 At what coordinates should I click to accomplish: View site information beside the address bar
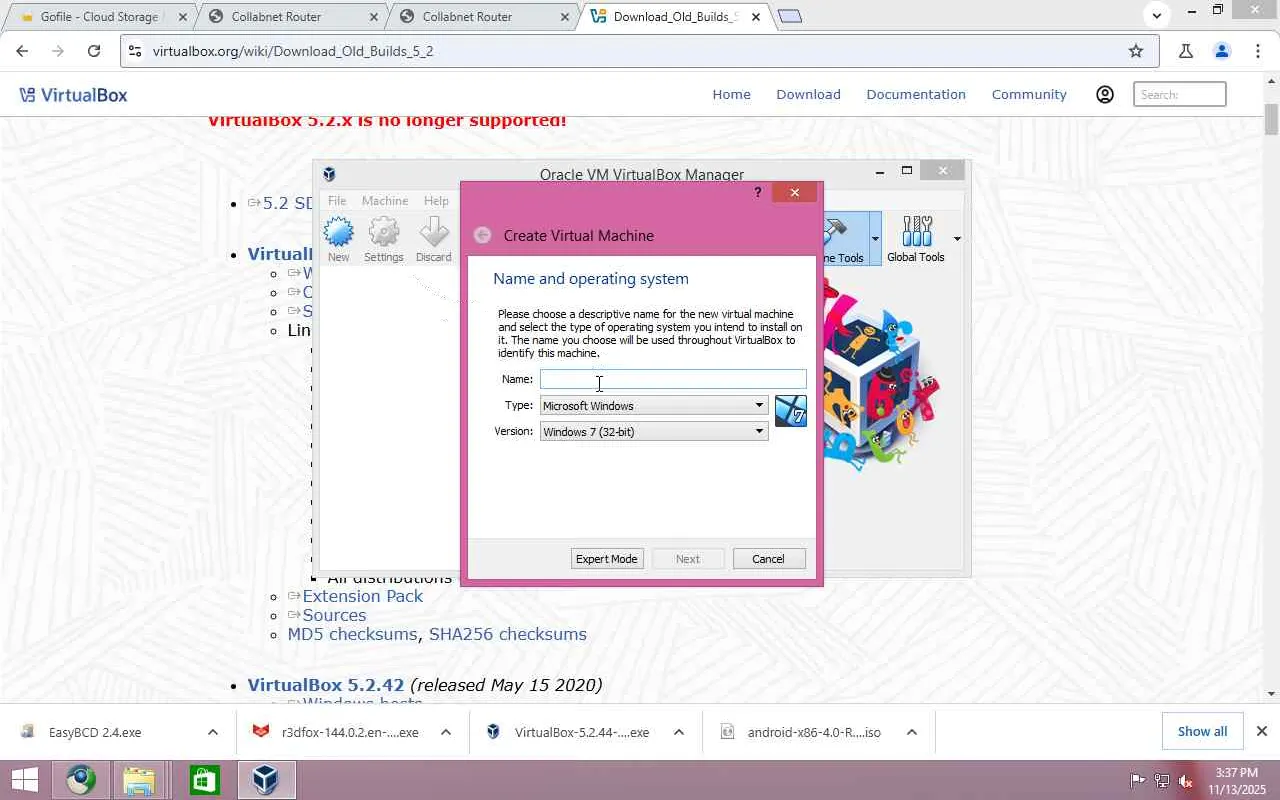(x=136, y=51)
